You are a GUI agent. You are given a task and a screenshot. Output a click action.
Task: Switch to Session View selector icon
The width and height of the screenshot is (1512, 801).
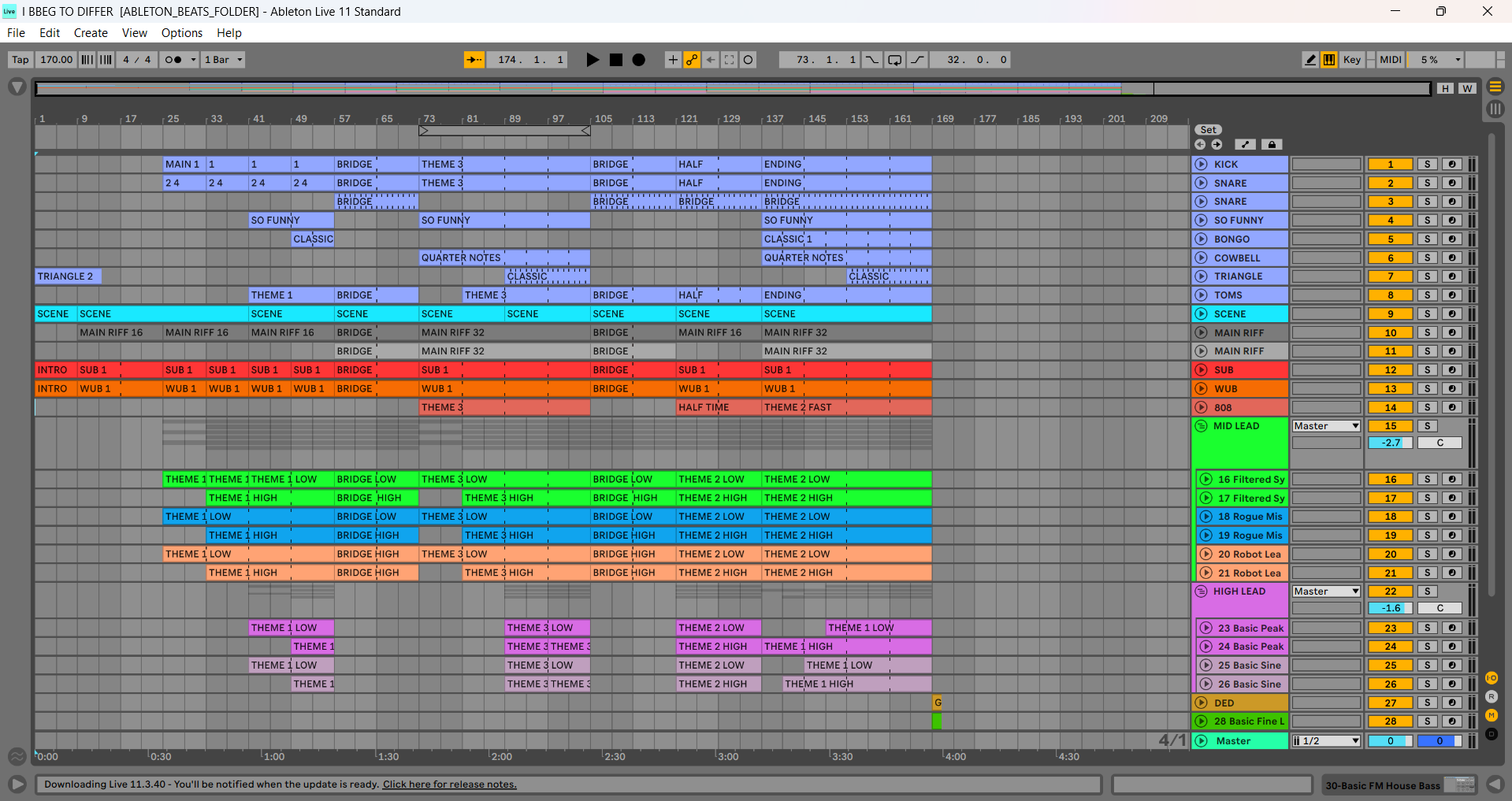pyautogui.click(x=1495, y=109)
